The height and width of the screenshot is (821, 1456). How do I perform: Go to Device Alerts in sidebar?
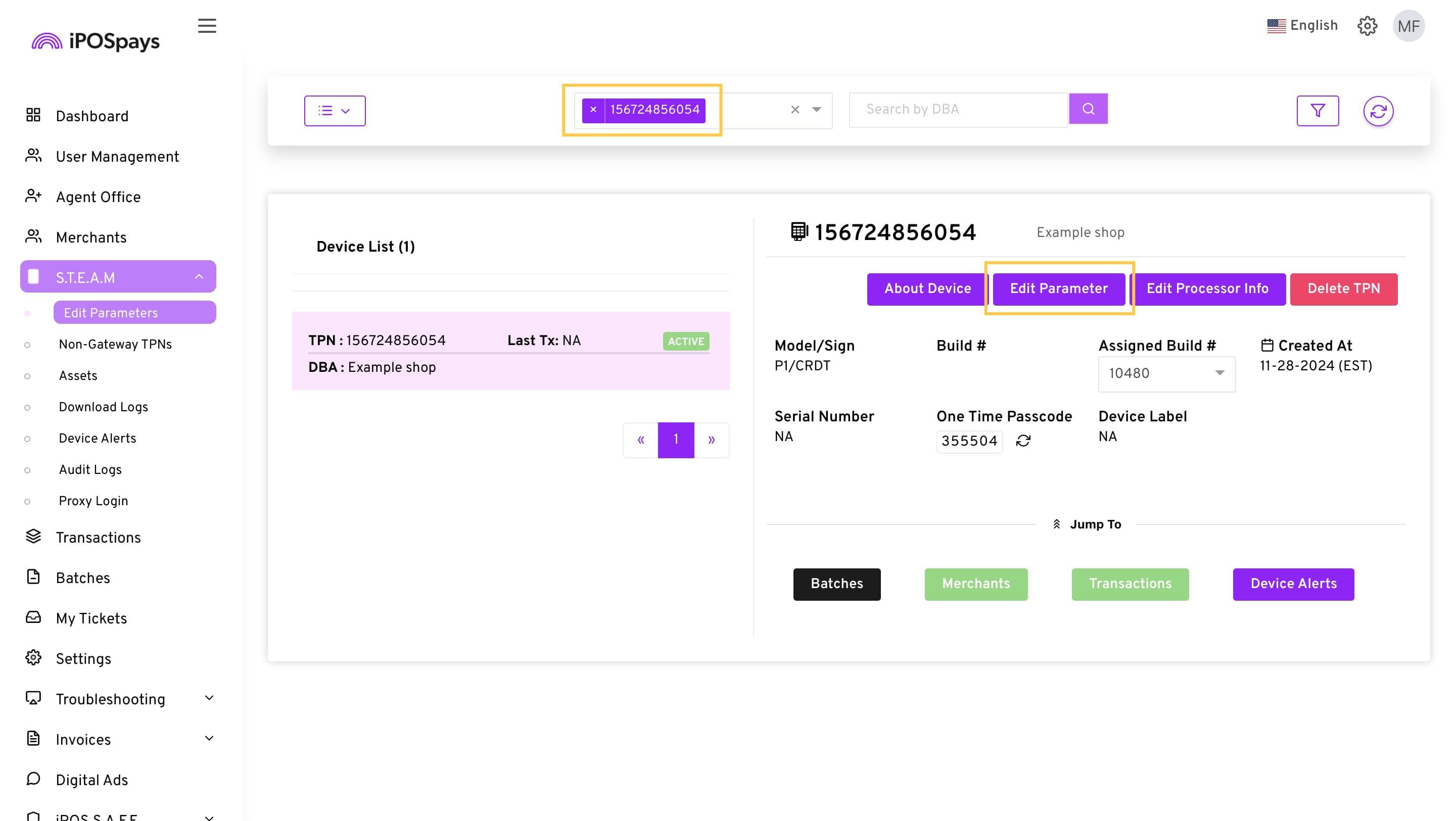tap(97, 438)
